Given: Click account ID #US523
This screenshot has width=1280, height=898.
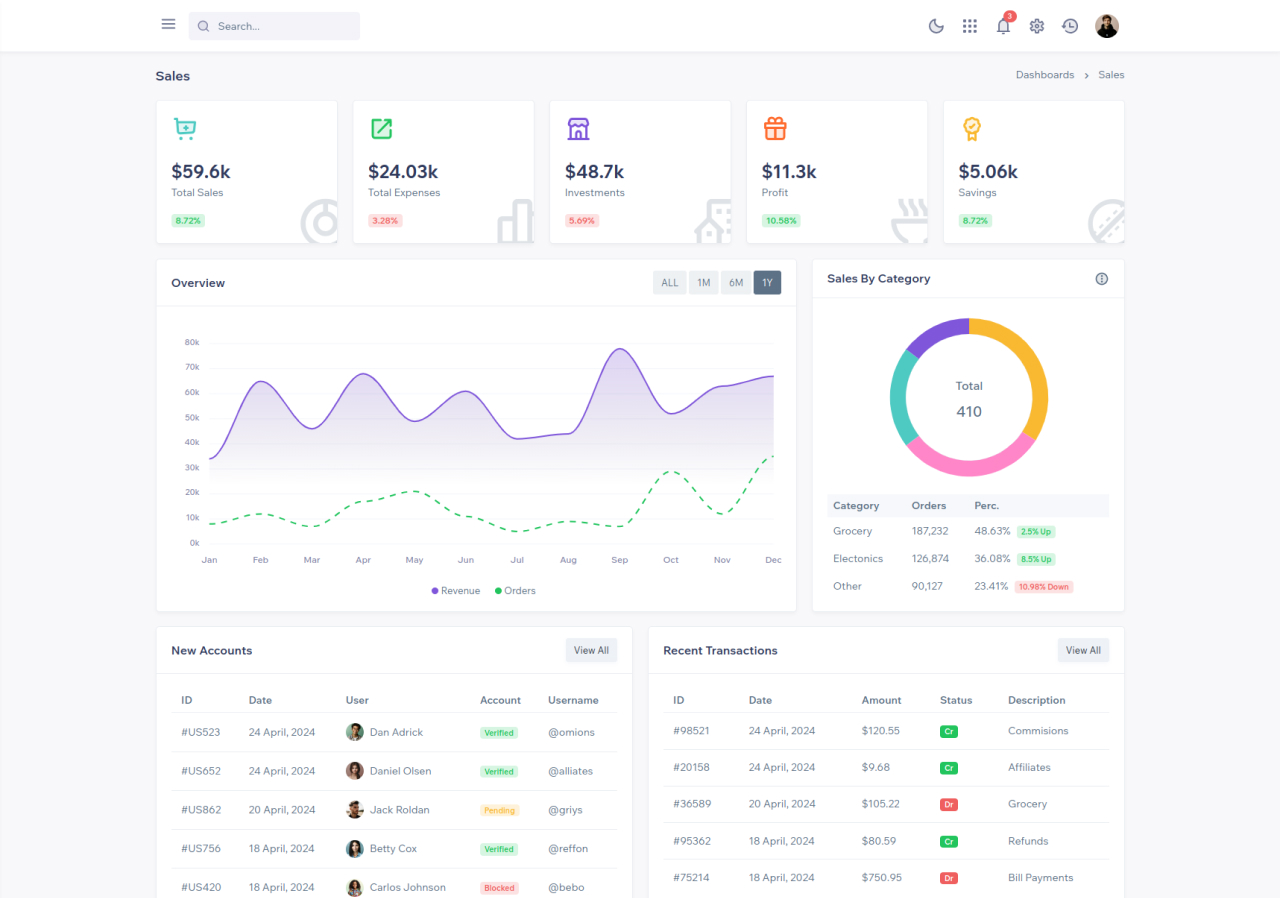Looking at the screenshot, I should 201,732.
